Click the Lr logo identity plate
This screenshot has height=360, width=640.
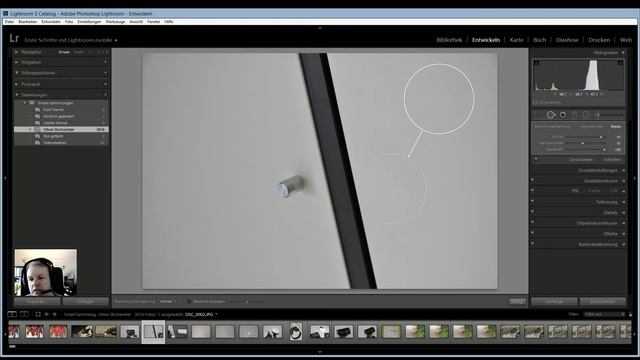pyautogui.click(x=14, y=39)
